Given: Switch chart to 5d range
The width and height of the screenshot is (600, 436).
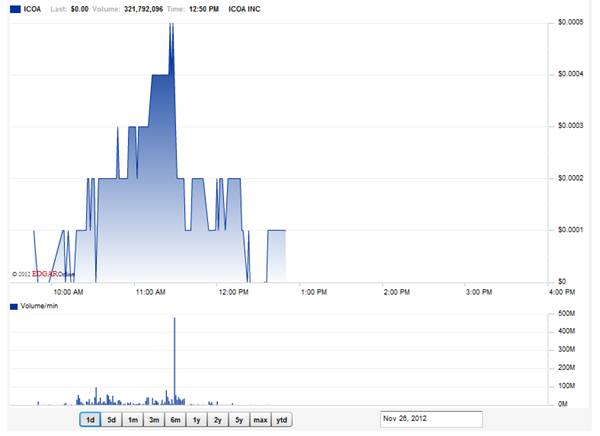Looking at the screenshot, I should (112, 420).
